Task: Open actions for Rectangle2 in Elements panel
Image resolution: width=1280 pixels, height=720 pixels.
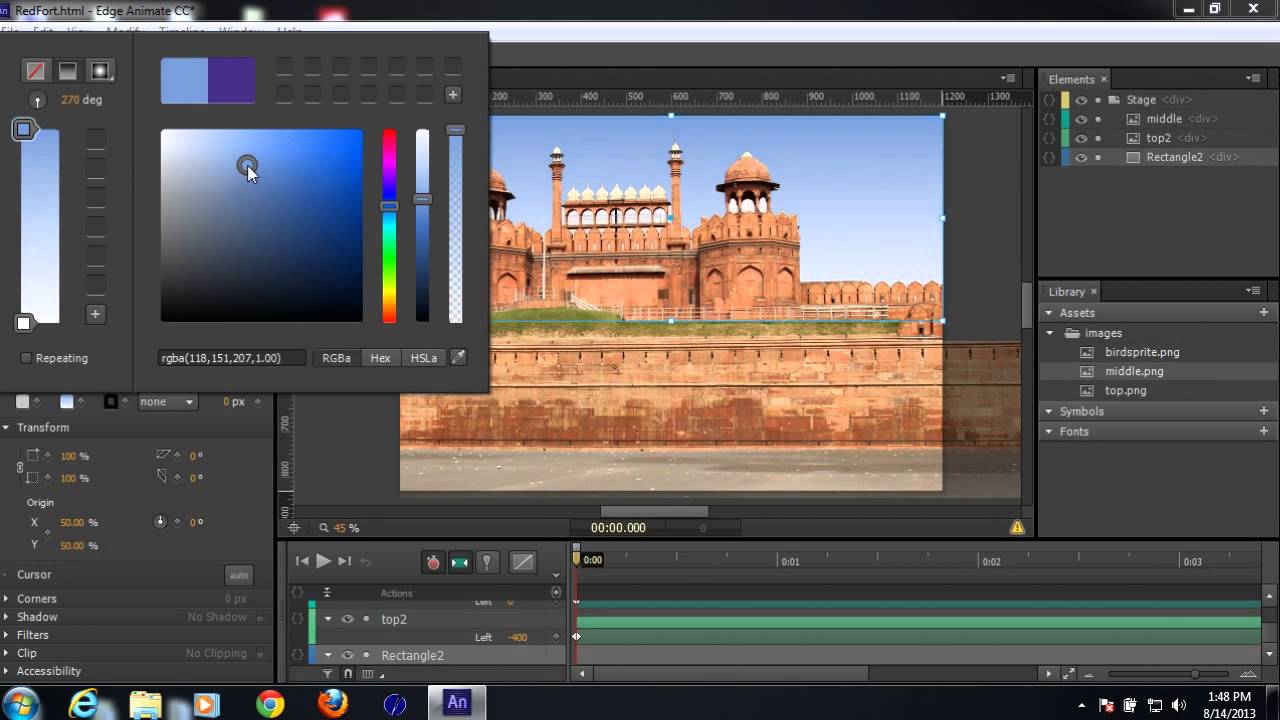Action: (1049, 157)
